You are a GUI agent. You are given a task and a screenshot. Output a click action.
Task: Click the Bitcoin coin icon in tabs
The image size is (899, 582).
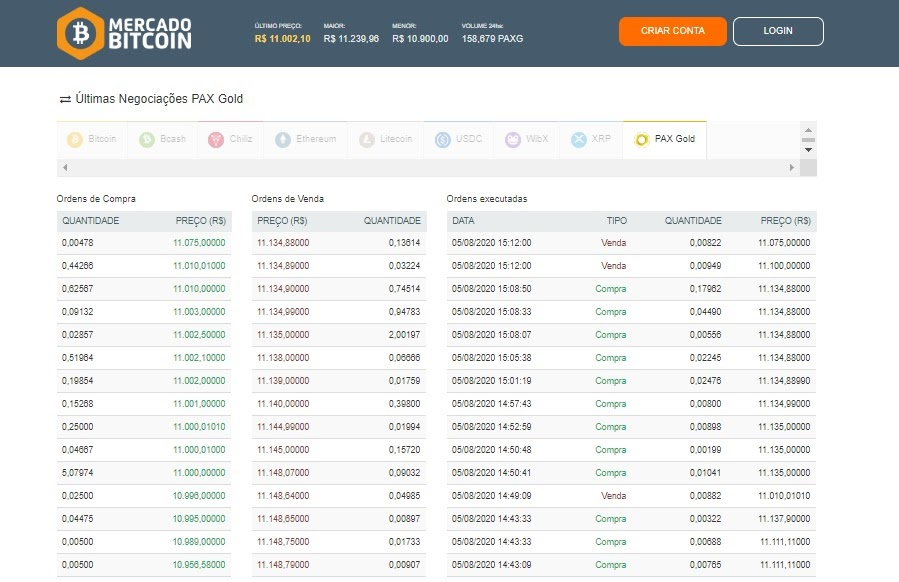(x=75, y=139)
